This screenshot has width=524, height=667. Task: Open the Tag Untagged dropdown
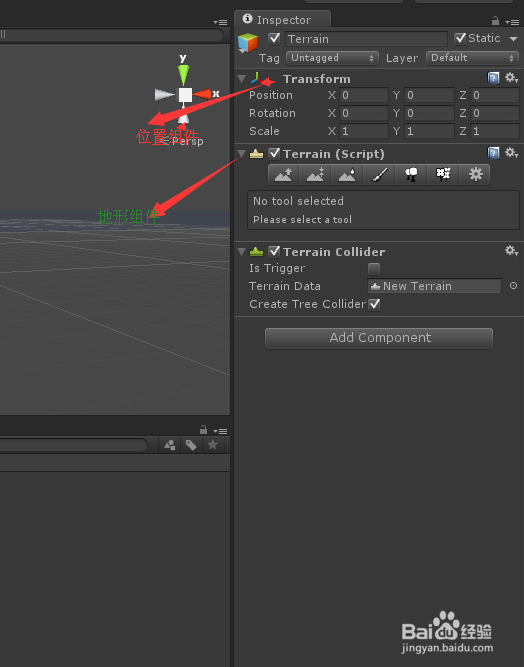point(332,58)
